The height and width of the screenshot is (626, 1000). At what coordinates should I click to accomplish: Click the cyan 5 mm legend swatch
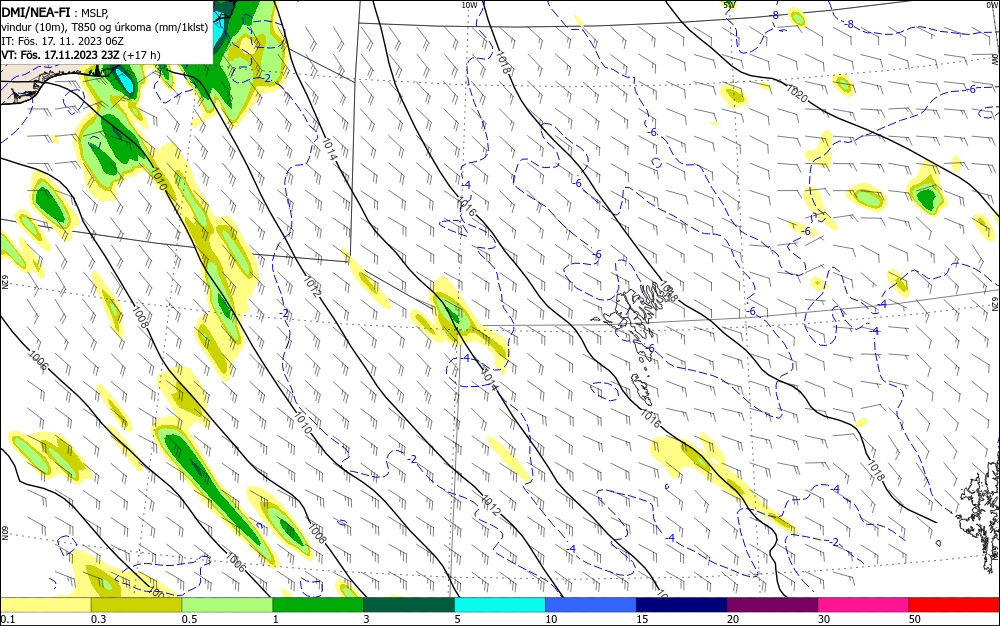coord(500,605)
